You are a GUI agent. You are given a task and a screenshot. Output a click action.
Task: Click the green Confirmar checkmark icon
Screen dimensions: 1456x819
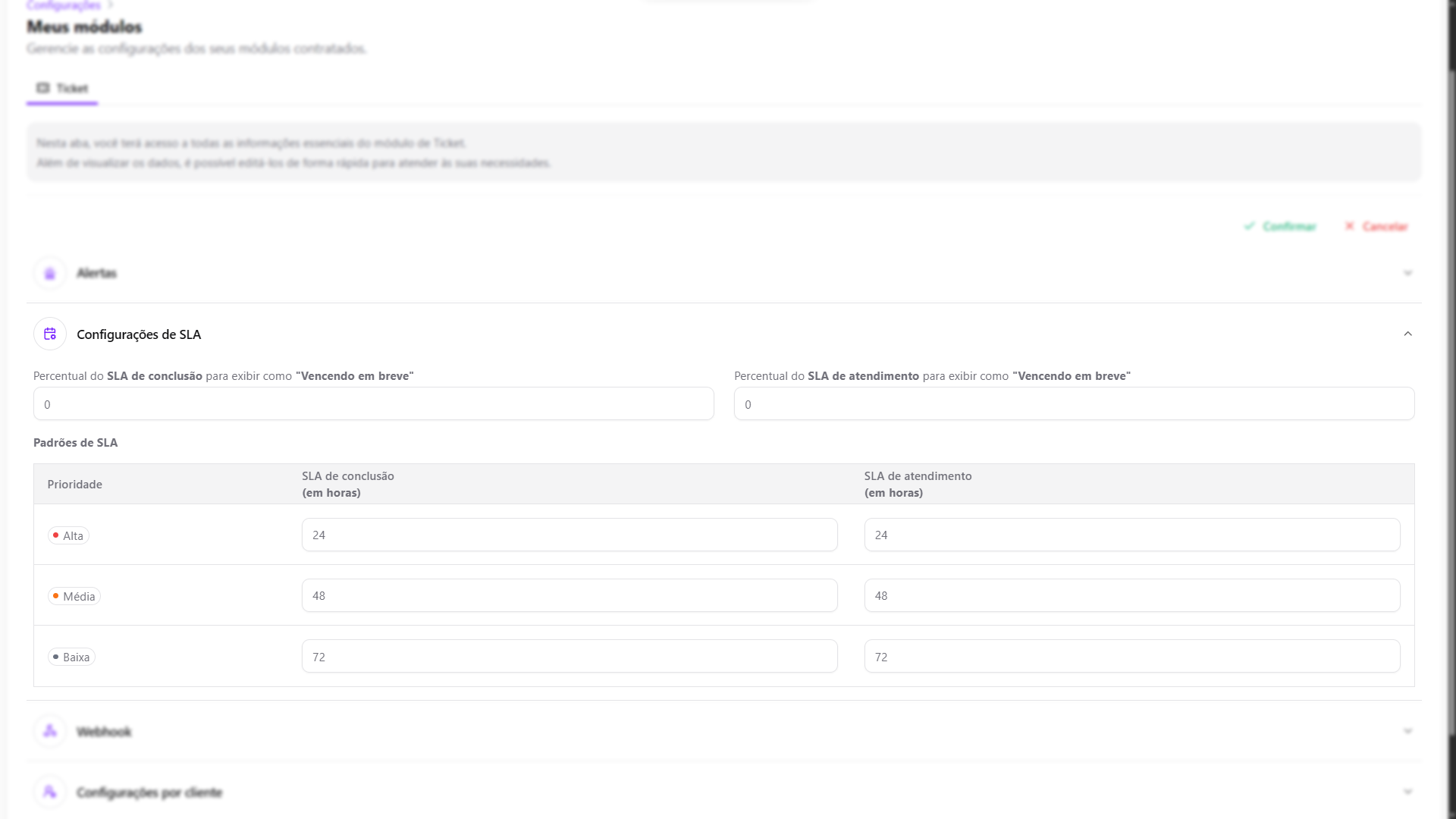tap(1249, 226)
